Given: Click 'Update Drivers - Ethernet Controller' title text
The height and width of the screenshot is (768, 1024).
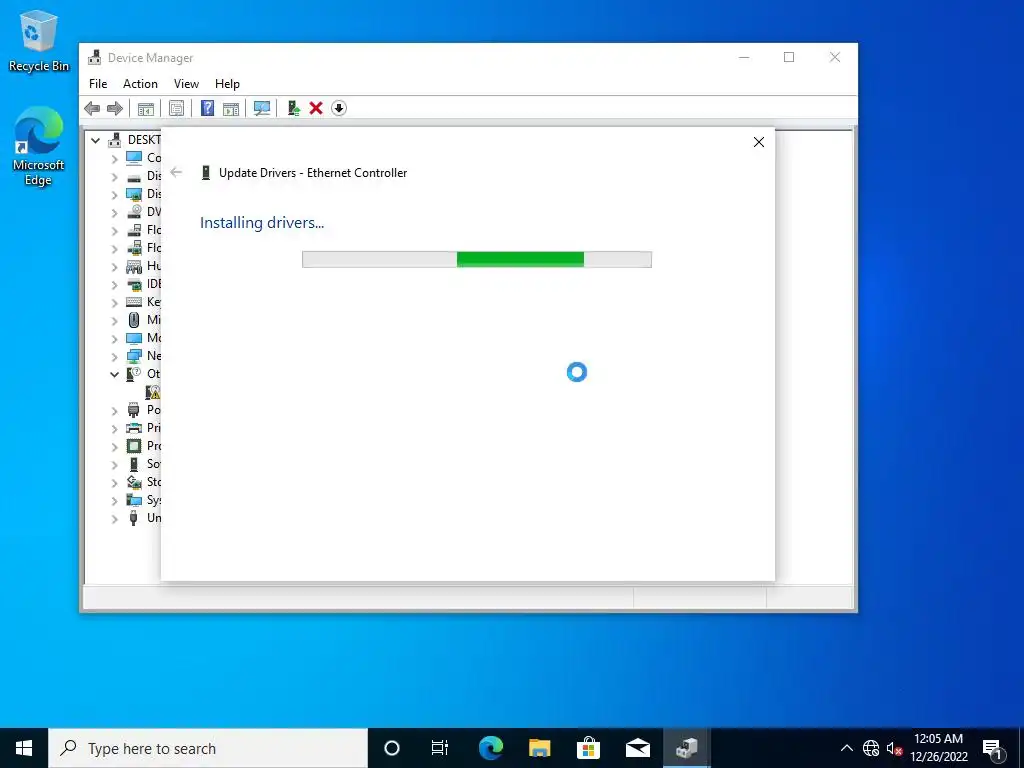Looking at the screenshot, I should coord(313,173).
